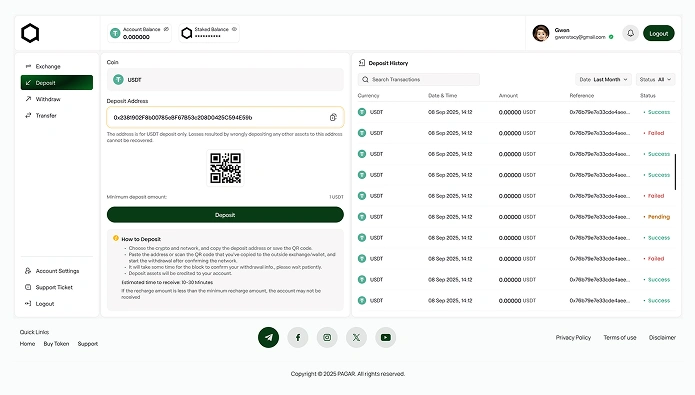Click the search magnifier icon

click(365, 79)
